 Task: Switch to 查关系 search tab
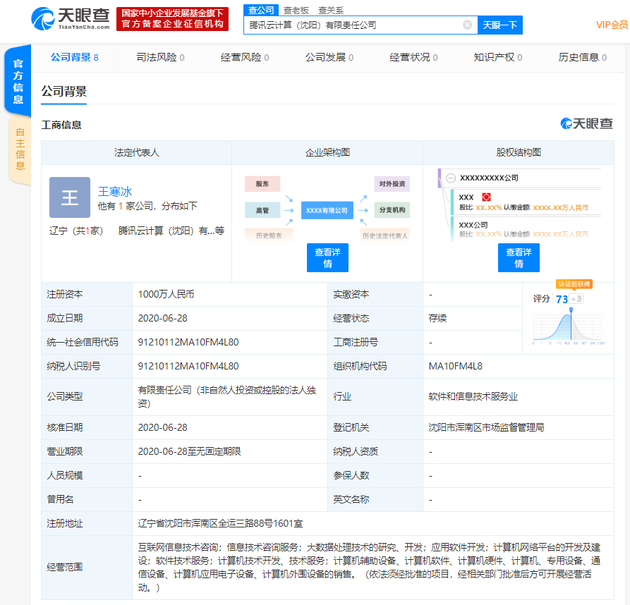(x=331, y=10)
